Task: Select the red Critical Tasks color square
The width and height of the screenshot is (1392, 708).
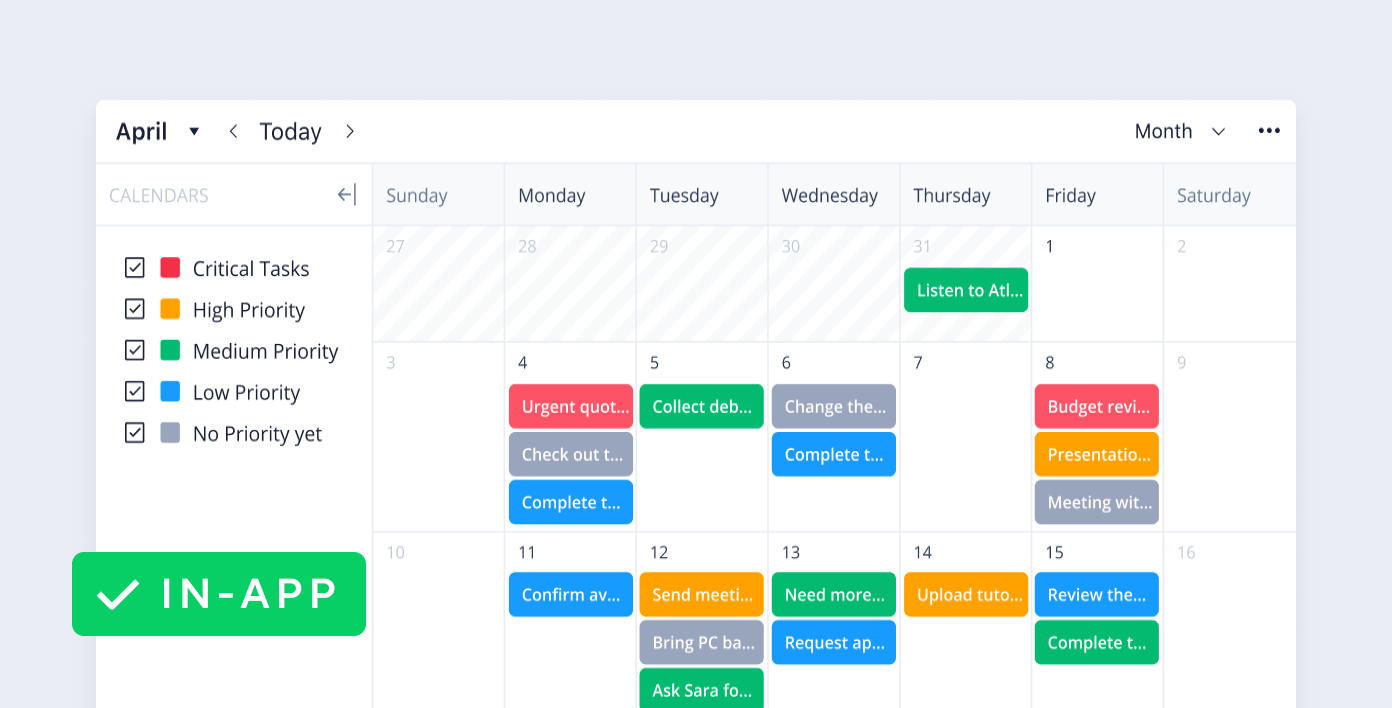Action: point(170,267)
